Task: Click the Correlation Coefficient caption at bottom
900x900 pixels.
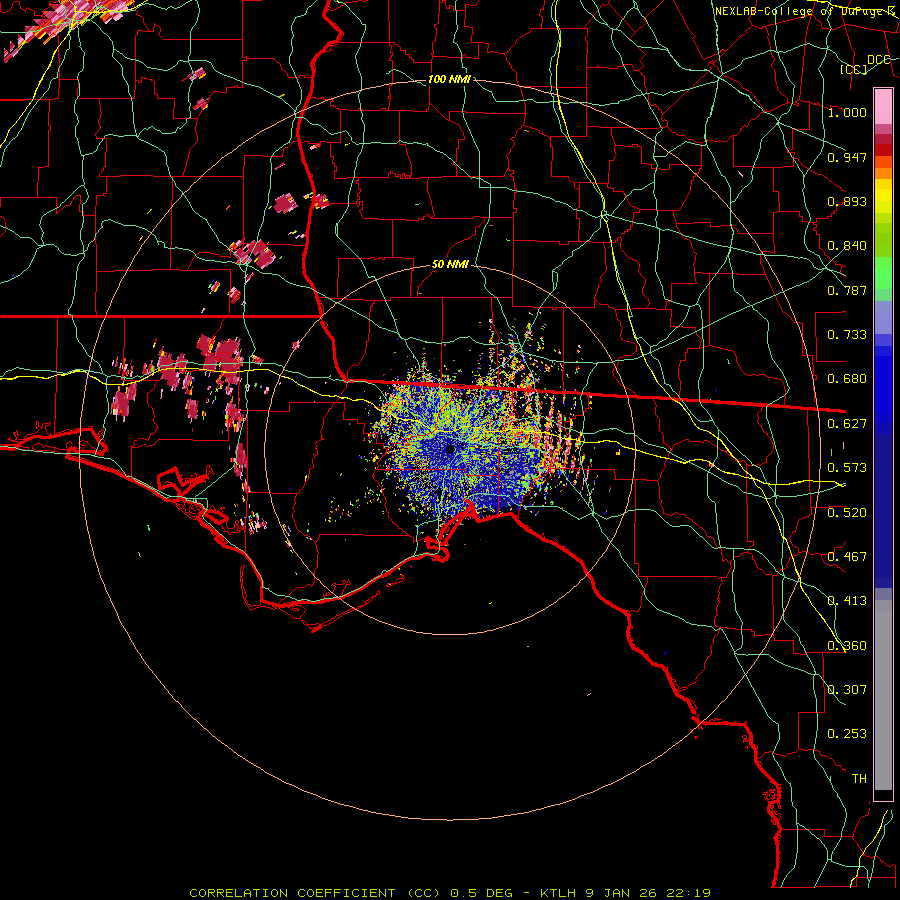Action: pos(450,893)
